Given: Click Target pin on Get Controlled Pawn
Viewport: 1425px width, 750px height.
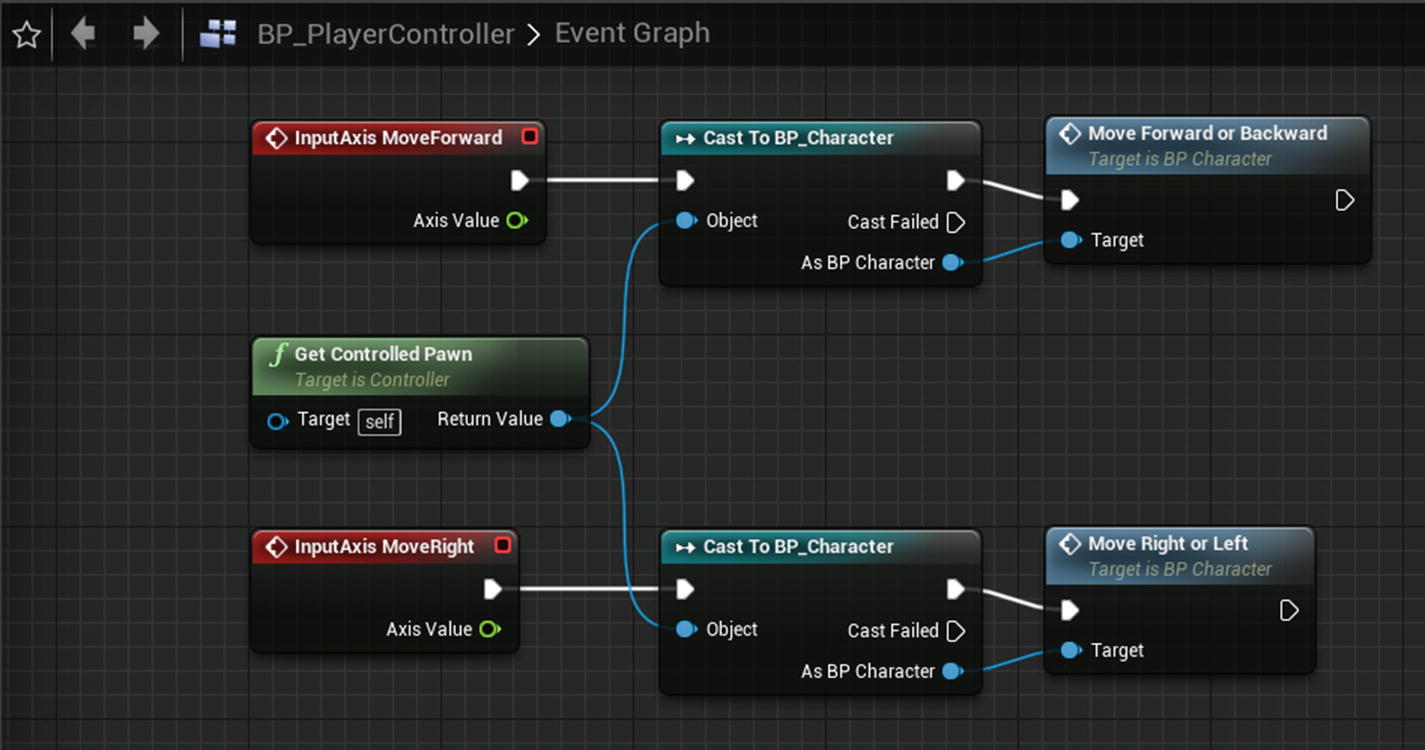Looking at the screenshot, I should [277, 421].
